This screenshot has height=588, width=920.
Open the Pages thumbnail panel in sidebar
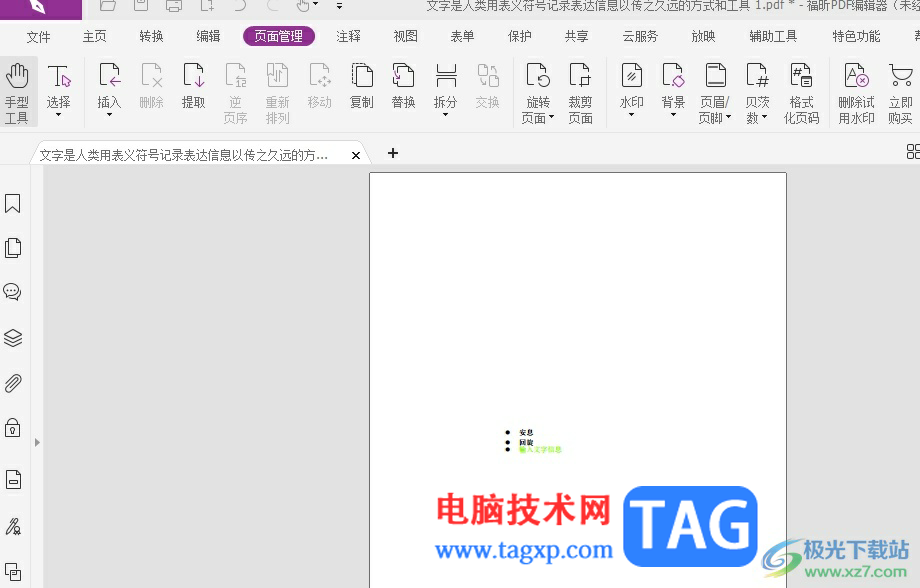(x=13, y=248)
